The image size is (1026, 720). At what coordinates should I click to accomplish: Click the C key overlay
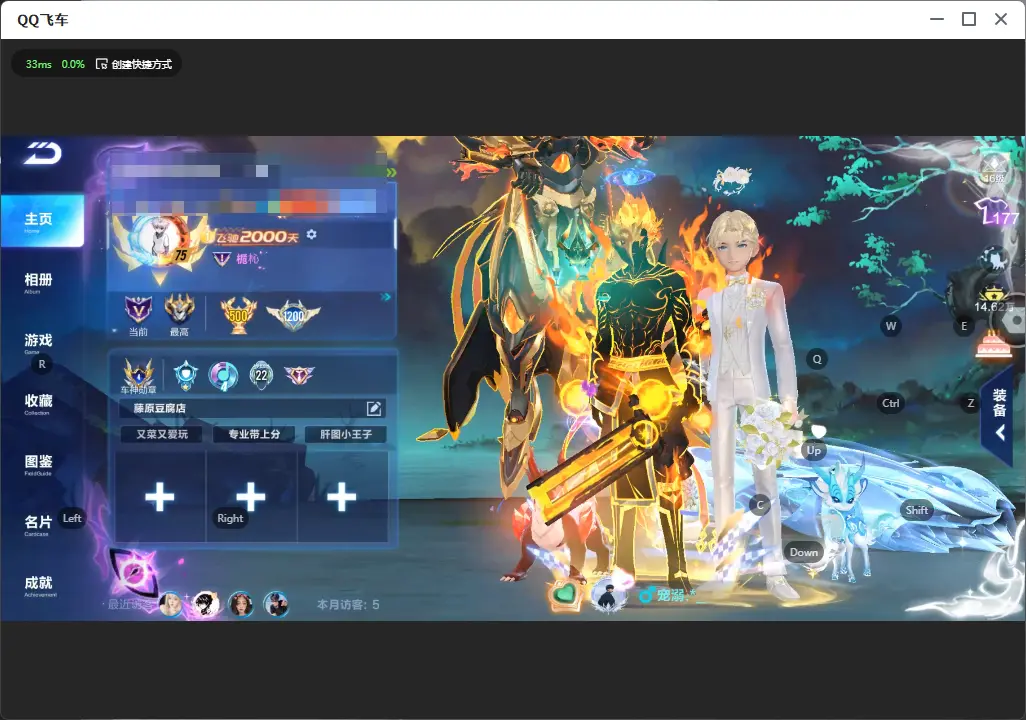pyautogui.click(x=760, y=505)
